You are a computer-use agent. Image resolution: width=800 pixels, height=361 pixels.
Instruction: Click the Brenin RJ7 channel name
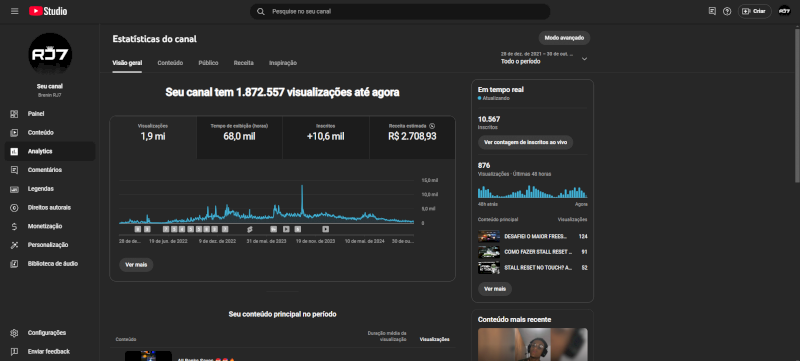(x=49, y=95)
